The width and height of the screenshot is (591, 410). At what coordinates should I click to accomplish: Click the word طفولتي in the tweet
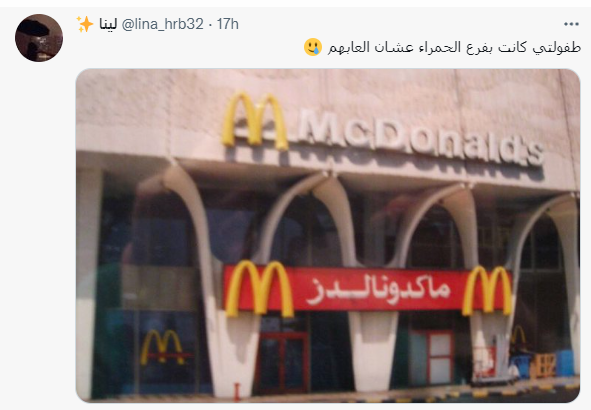coord(556,48)
